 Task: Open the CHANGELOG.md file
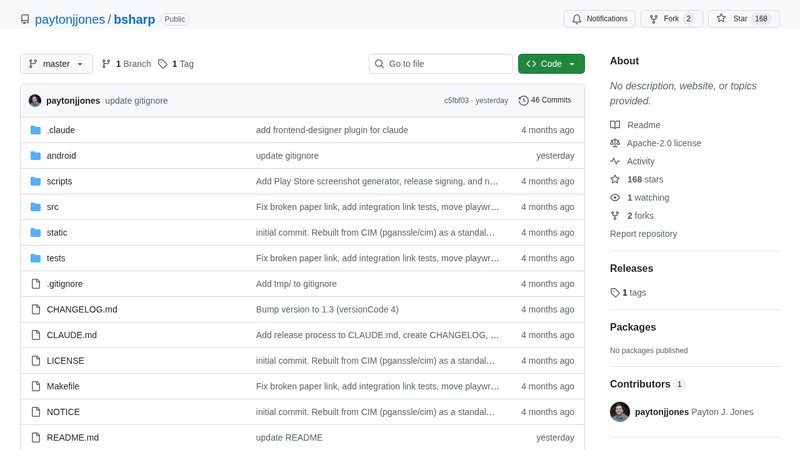pos(82,309)
